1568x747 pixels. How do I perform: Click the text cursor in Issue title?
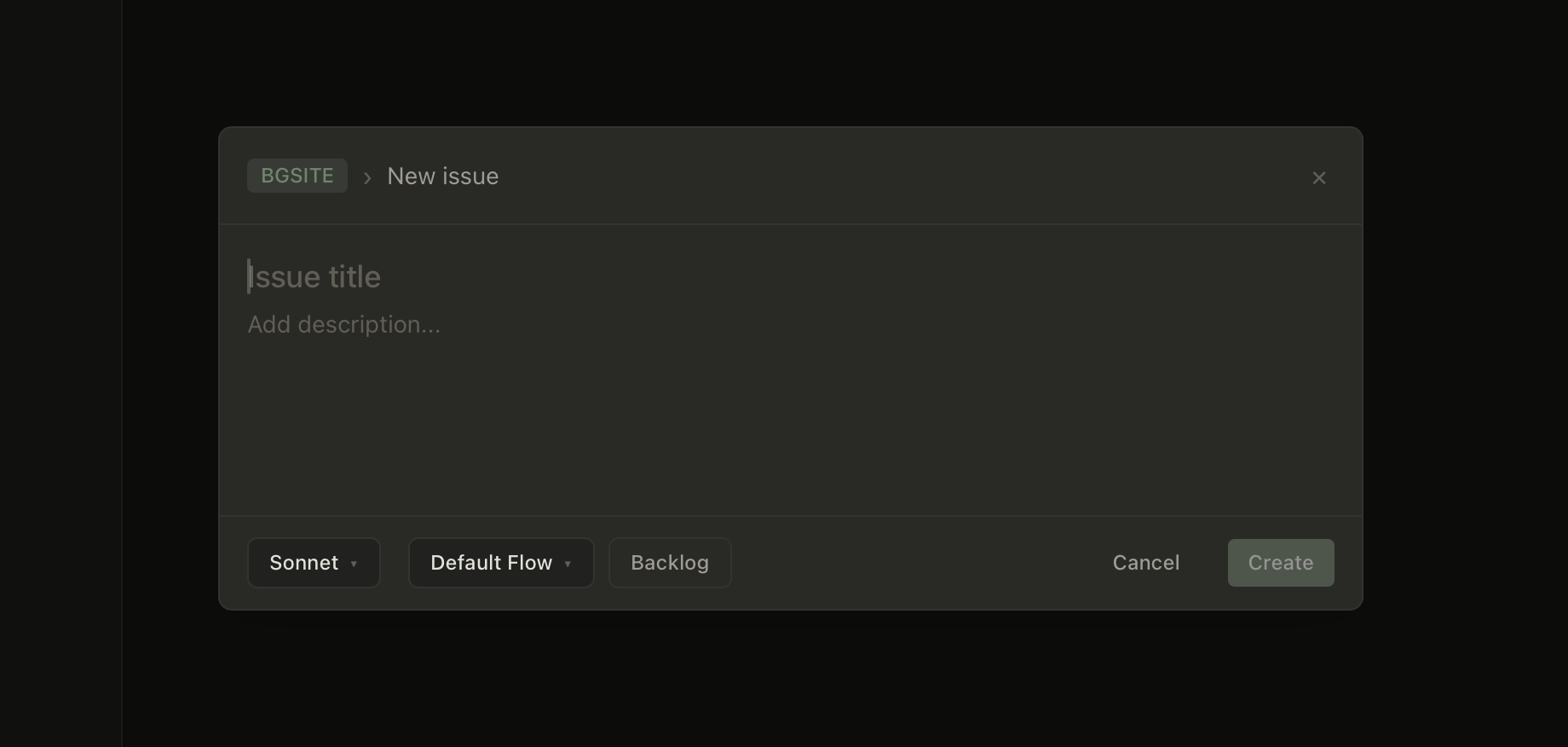(250, 276)
